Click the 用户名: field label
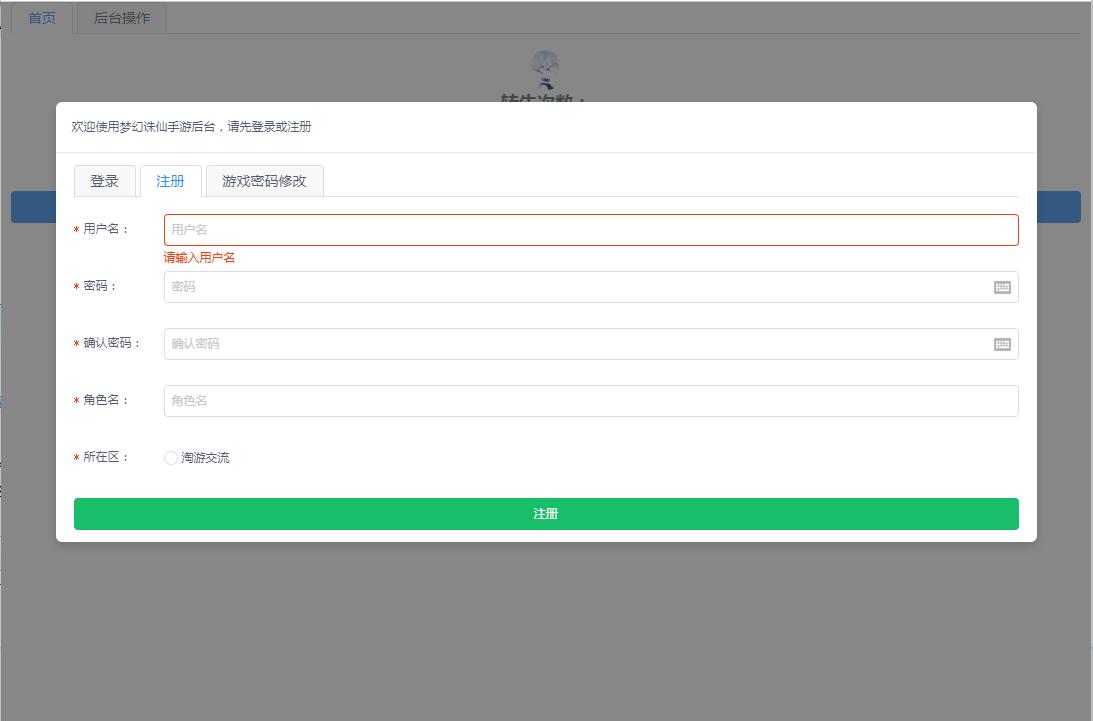The height and width of the screenshot is (721, 1093). (106, 229)
